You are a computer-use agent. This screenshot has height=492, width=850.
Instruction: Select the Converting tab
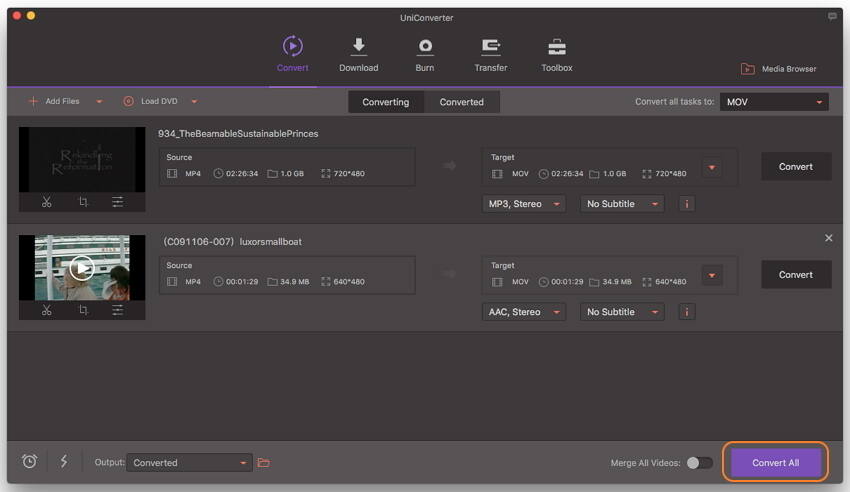point(385,102)
